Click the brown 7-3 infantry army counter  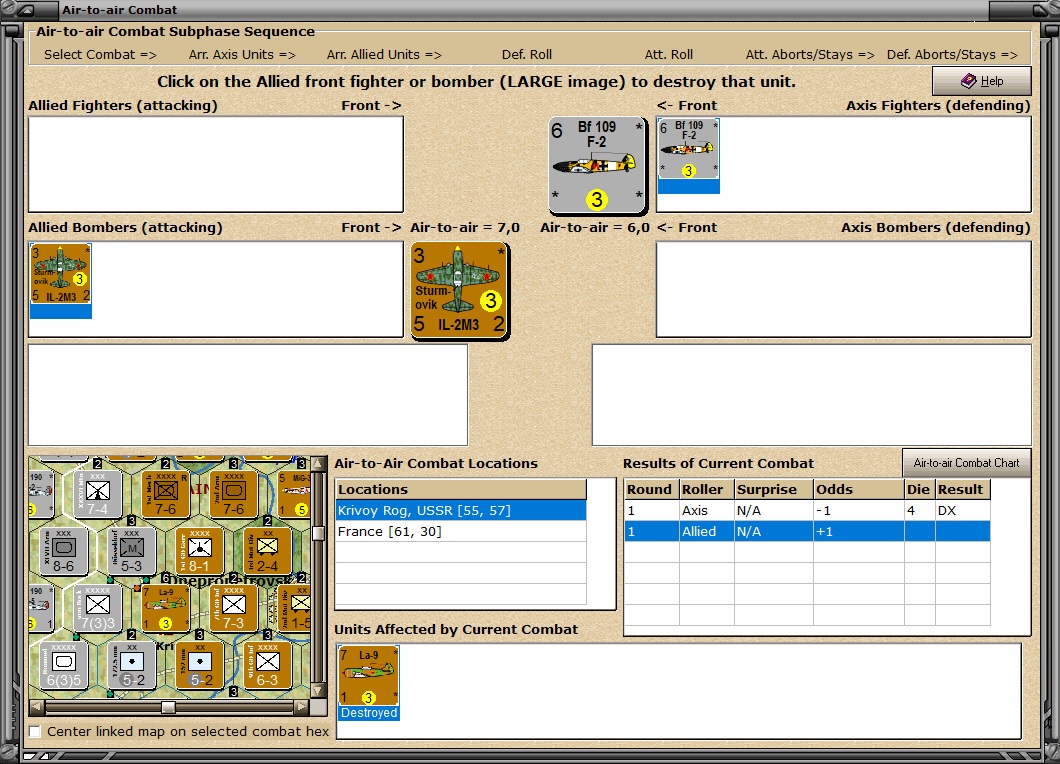(234, 608)
